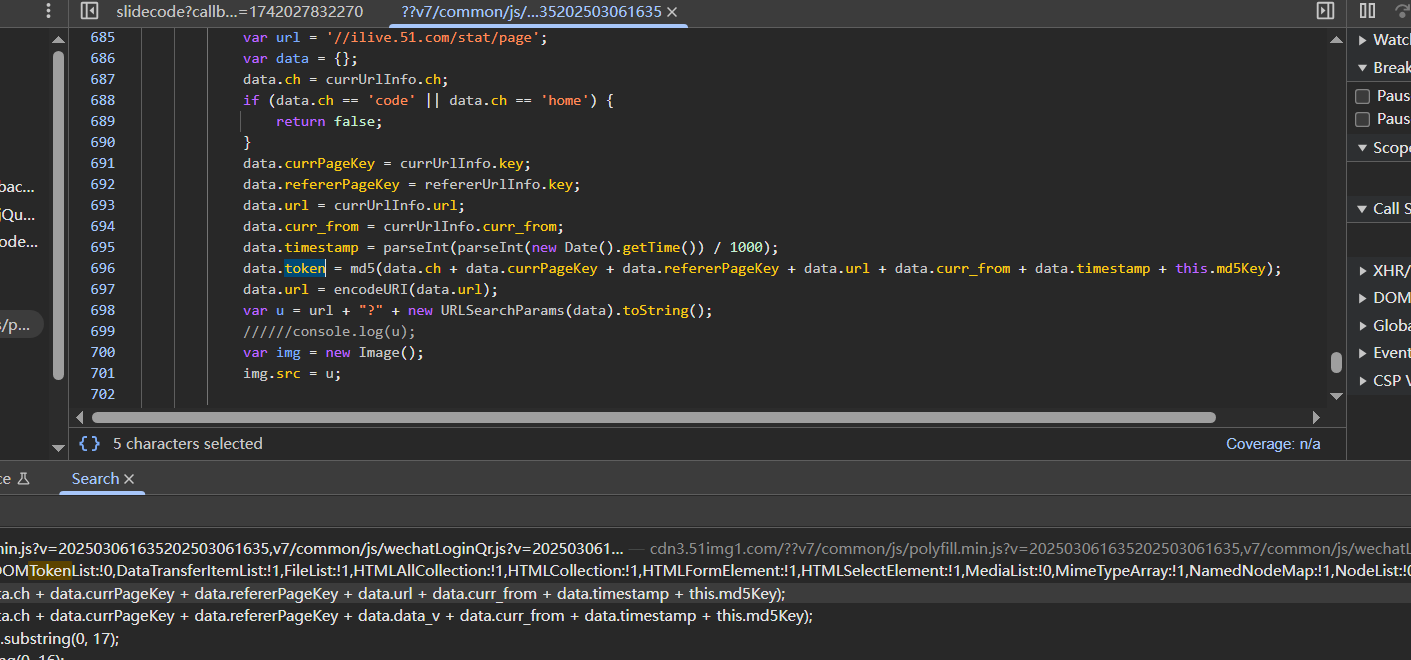Image resolution: width=1411 pixels, height=660 pixels.
Task: Click the step over icon
Action: 1401,12
